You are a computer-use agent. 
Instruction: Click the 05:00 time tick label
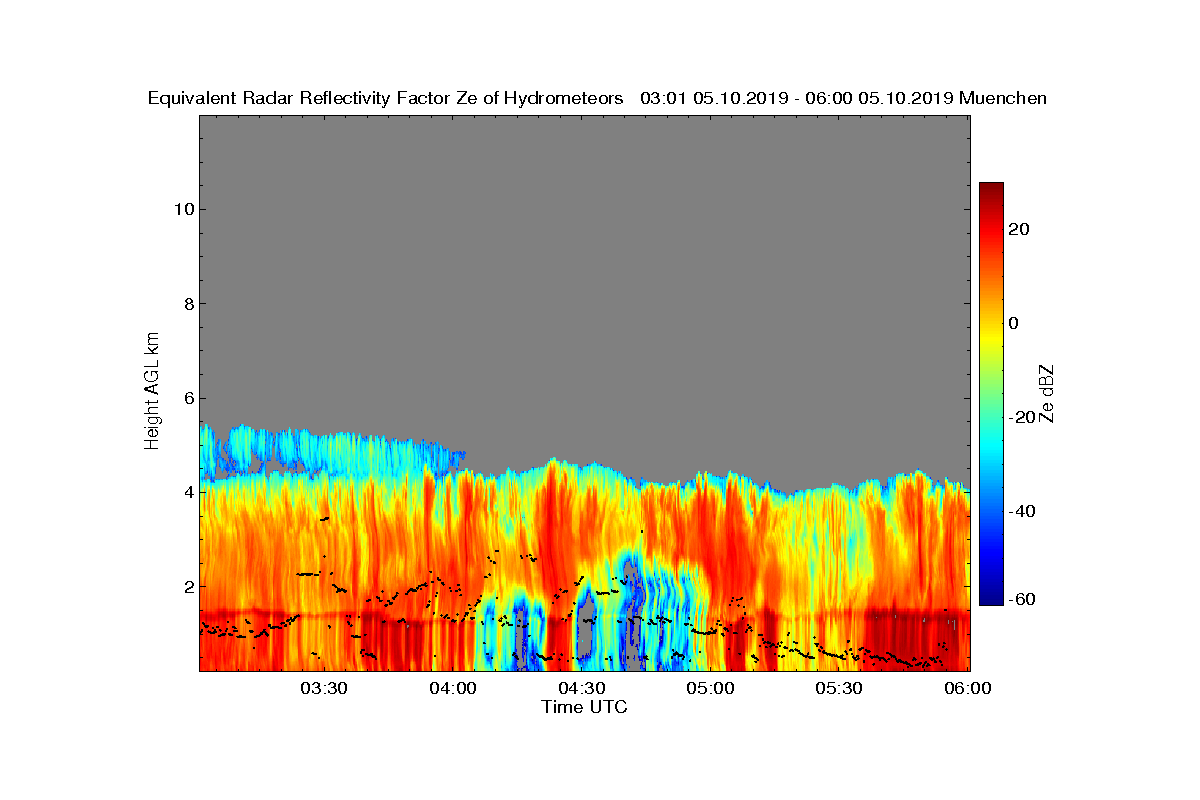pos(711,688)
